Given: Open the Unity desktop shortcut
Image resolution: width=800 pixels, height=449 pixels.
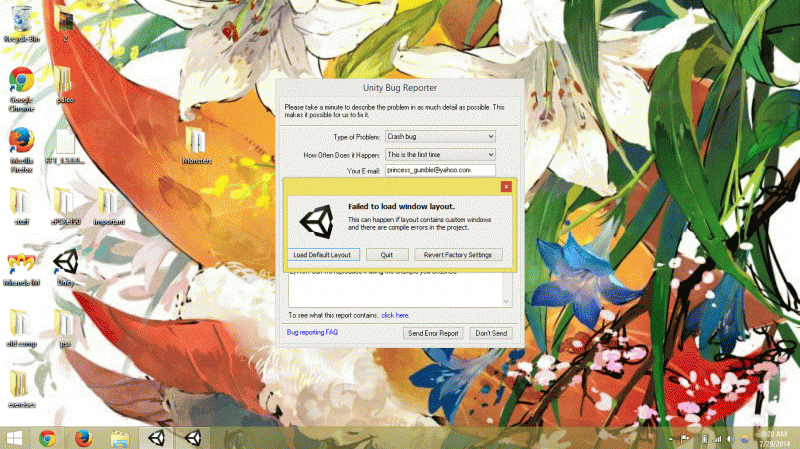Looking at the screenshot, I should tap(65, 267).
